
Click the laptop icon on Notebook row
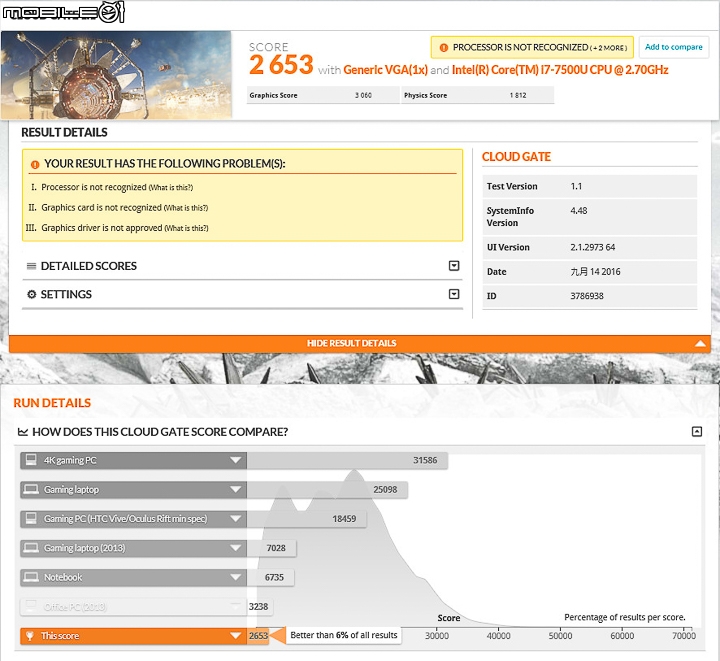pos(31,577)
